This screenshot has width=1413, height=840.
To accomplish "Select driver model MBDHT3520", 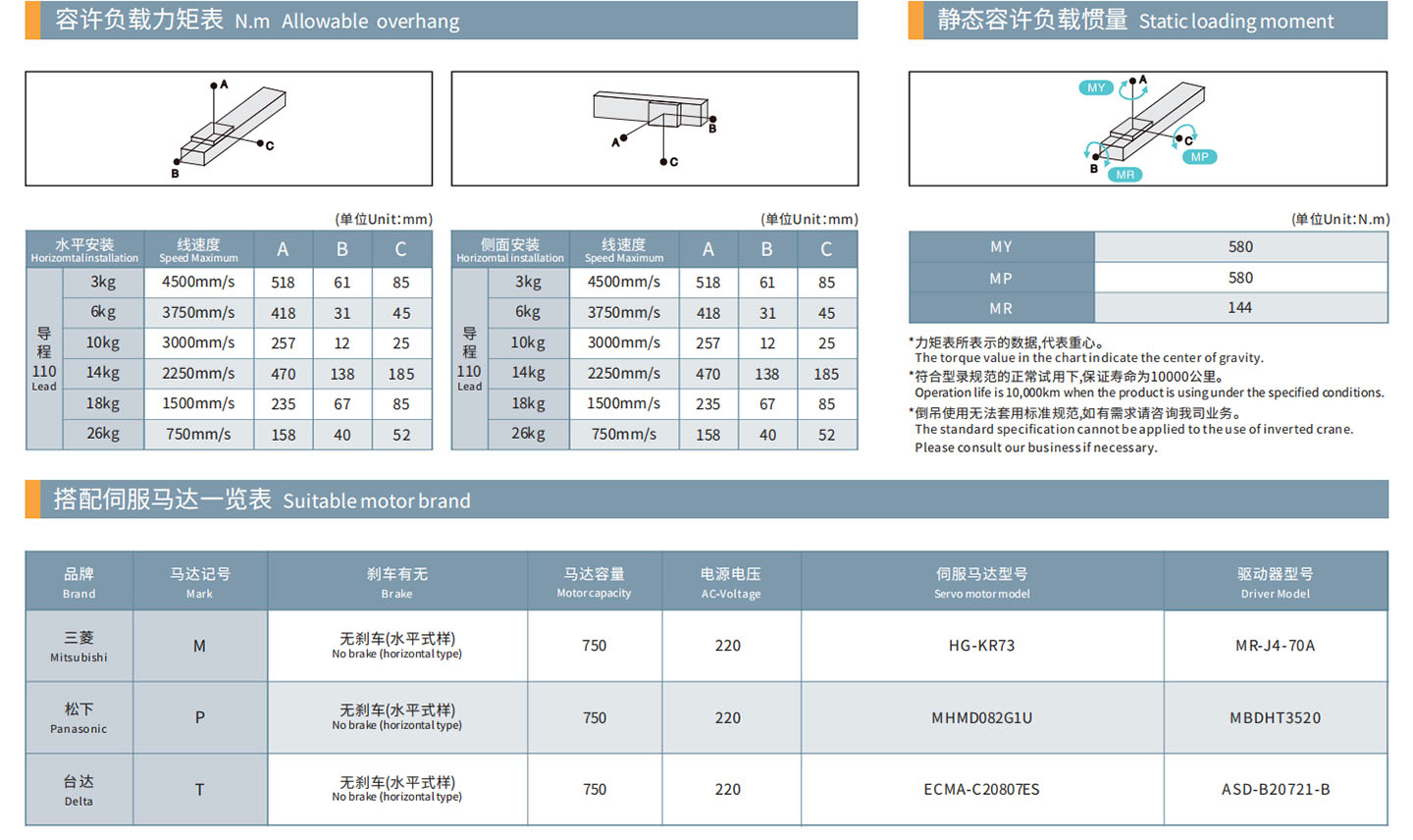I will click(x=1275, y=718).
